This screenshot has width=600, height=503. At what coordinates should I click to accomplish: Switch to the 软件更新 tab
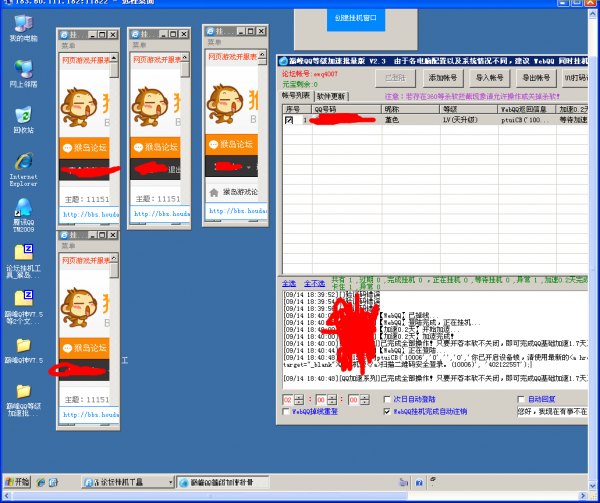pyautogui.click(x=331, y=96)
